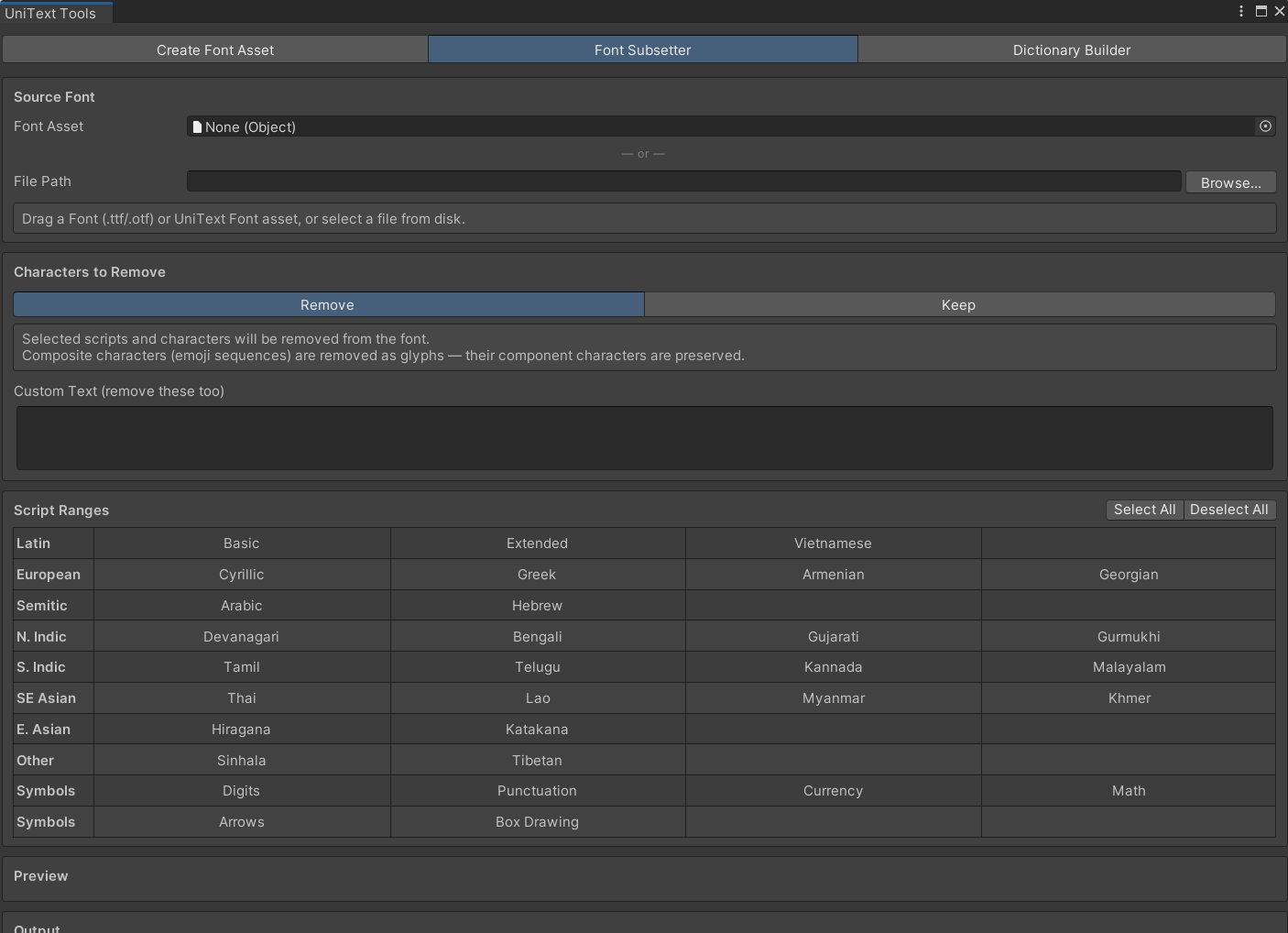Toggle the Lao script range

[538, 698]
